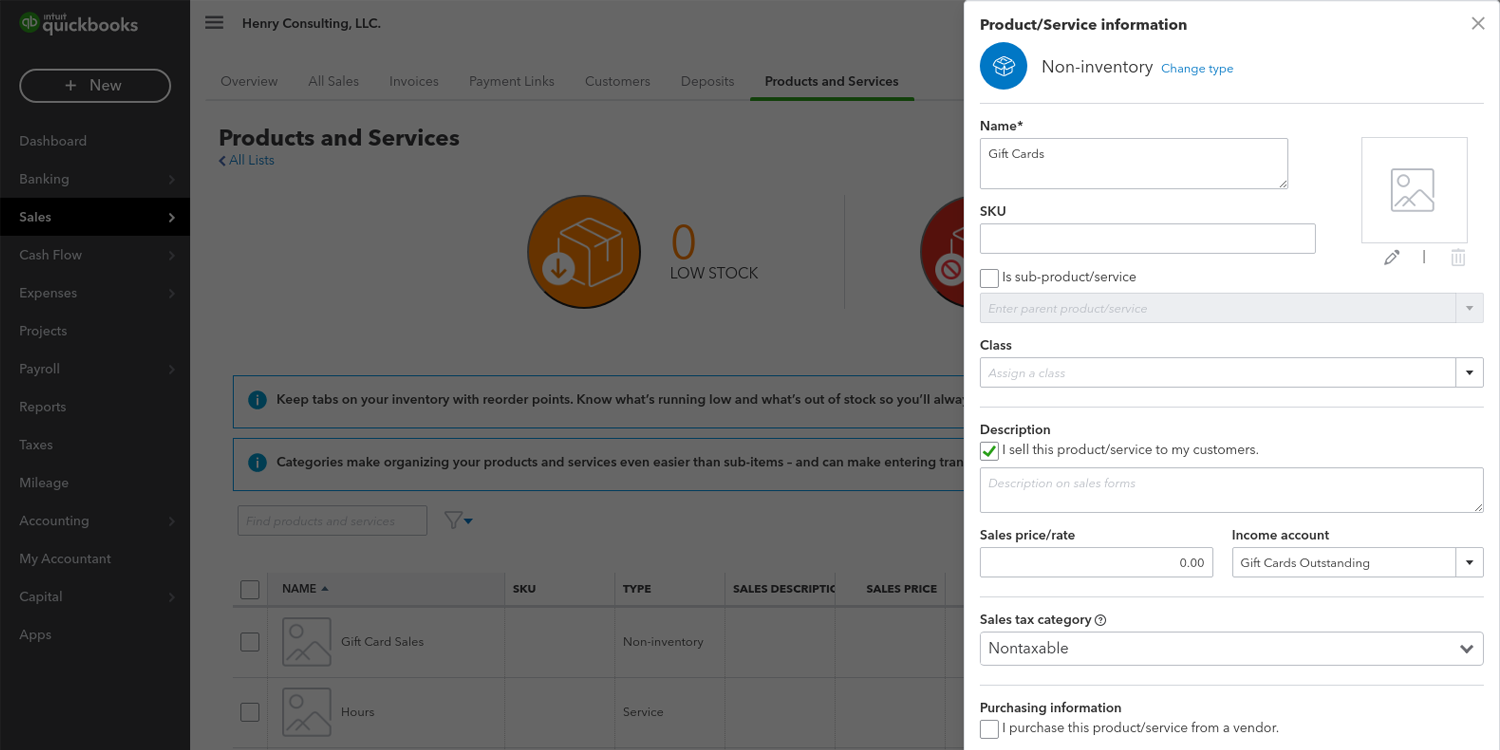The image size is (1500, 750).
Task: Open Reports in the sidebar
Action: tap(43, 407)
